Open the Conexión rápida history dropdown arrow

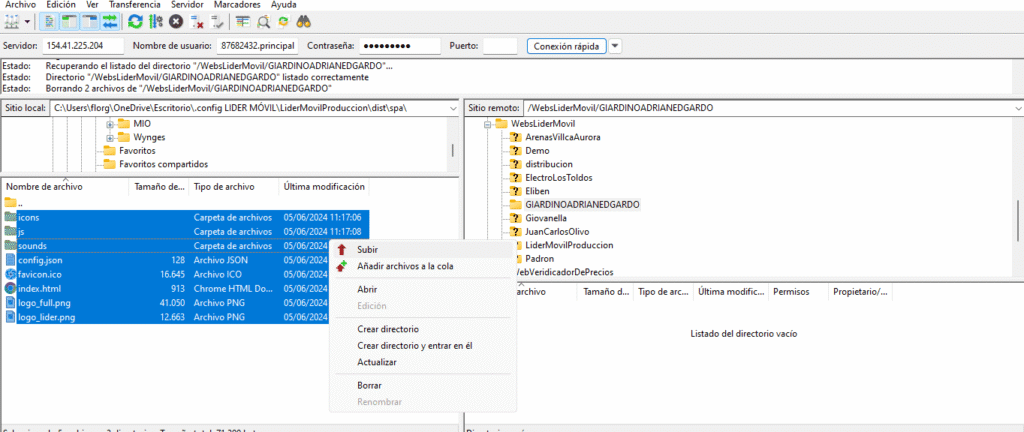coord(615,46)
